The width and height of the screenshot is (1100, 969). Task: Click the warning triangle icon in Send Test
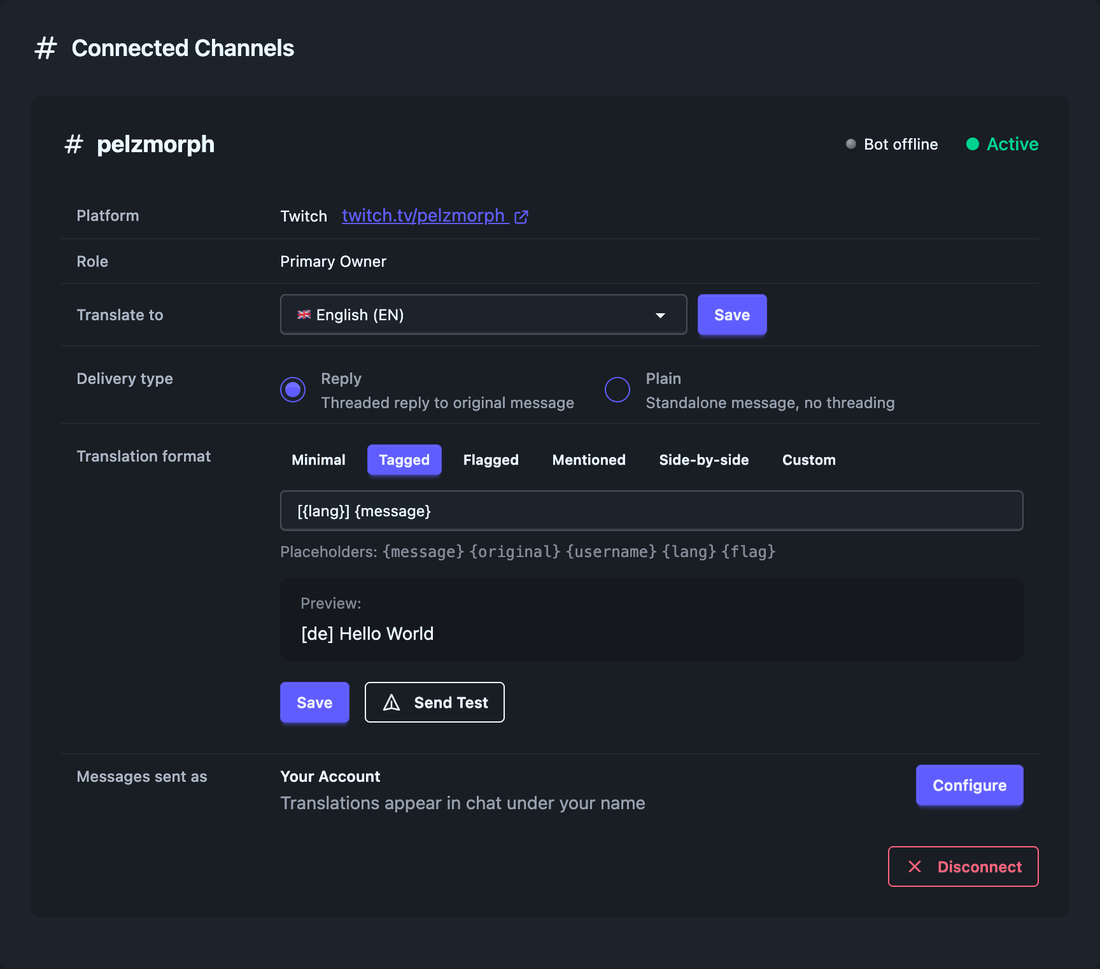tap(391, 702)
